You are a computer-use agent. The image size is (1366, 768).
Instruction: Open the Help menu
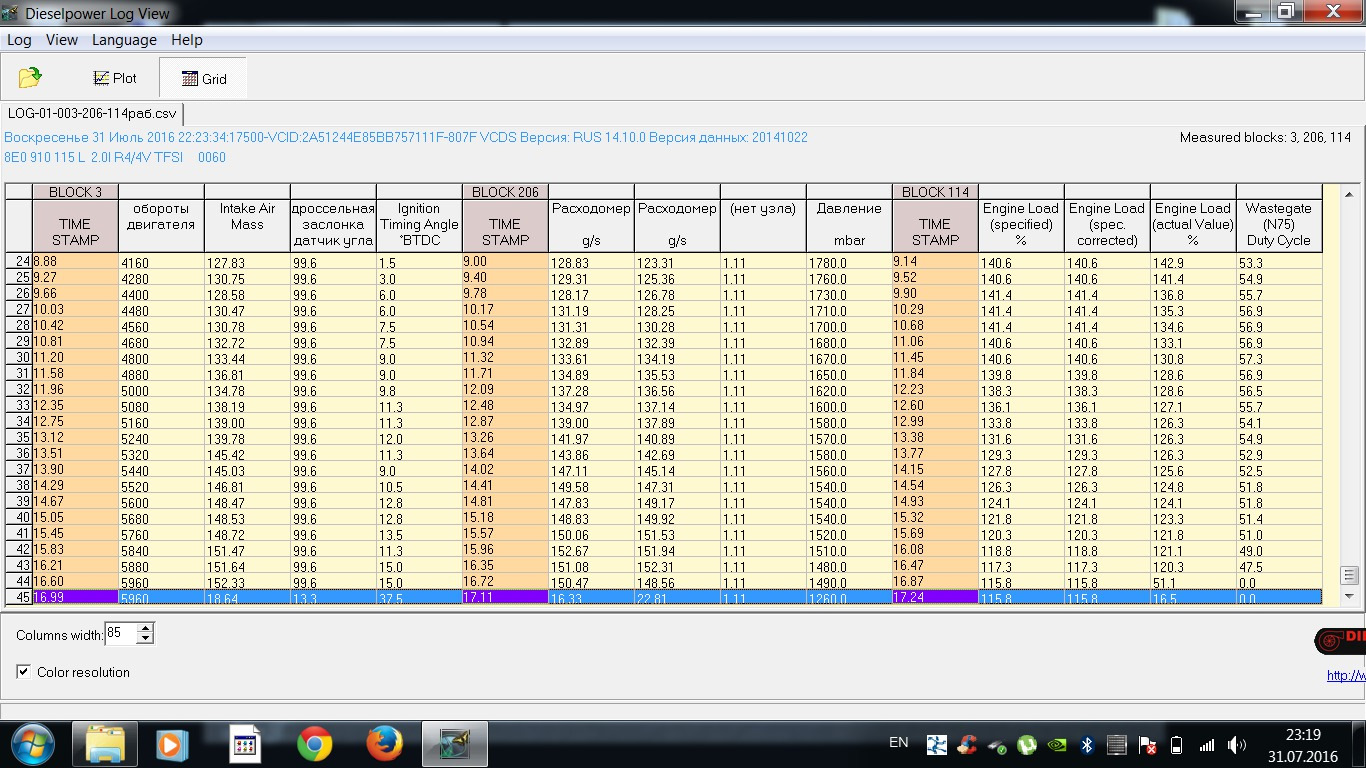click(x=187, y=40)
